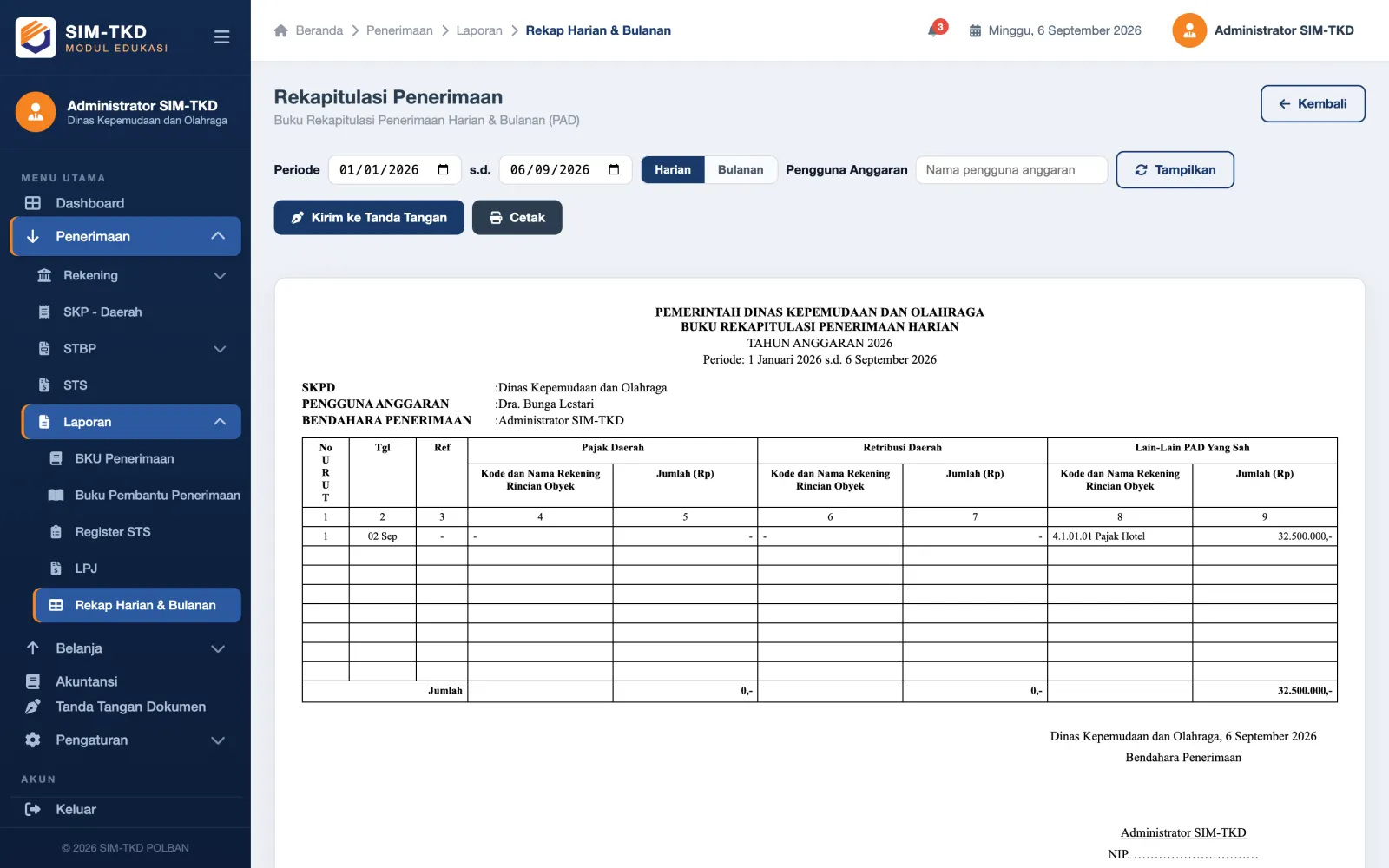The height and width of the screenshot is (868, 1389).
Task: Focus the Nama pengguna anggaran field
Action: (1011, 169)
